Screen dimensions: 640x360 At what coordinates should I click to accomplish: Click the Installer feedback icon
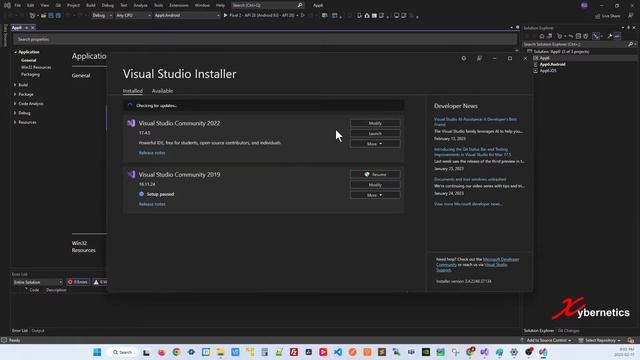coord(479,58)
